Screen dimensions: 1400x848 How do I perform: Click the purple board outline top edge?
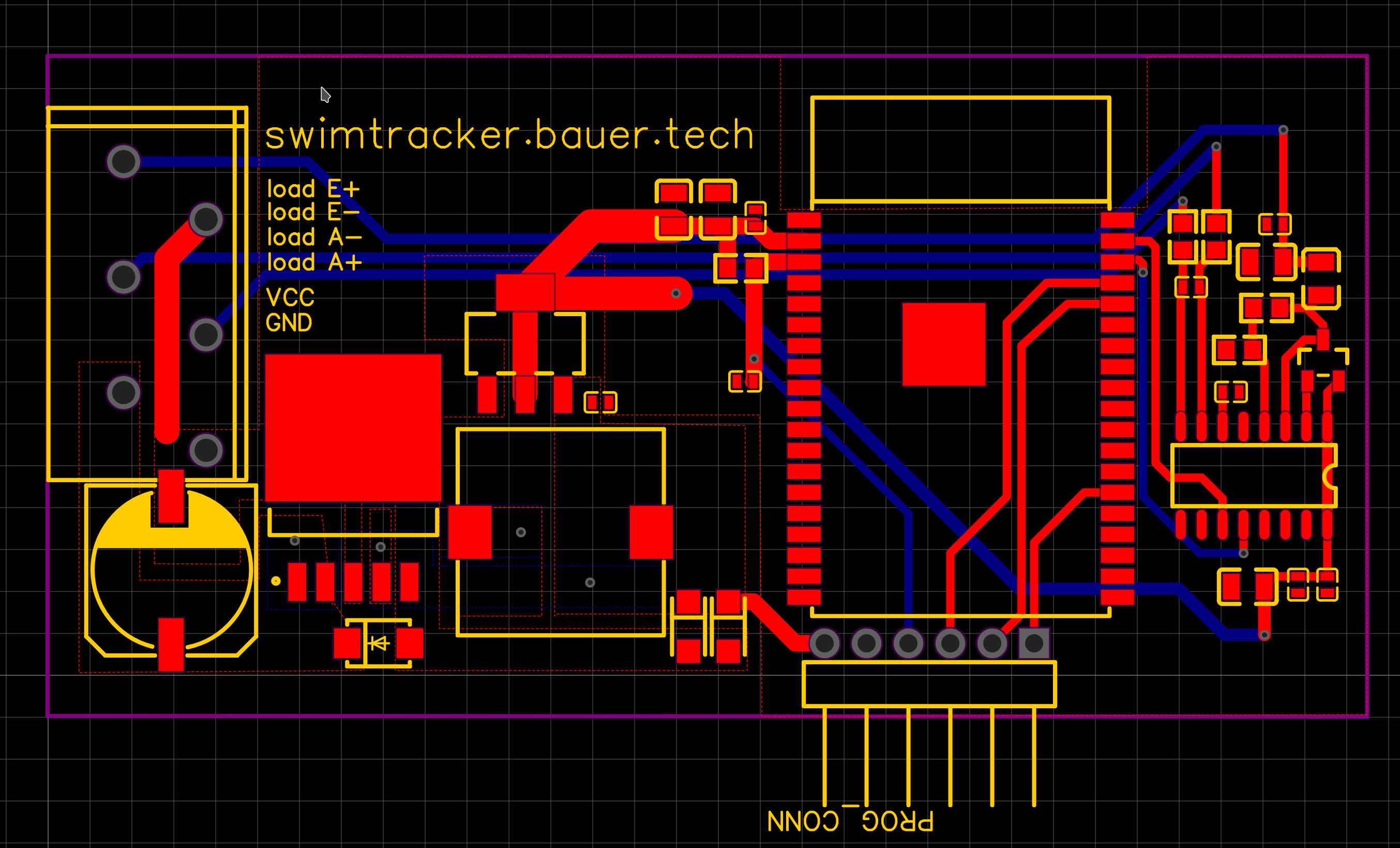[707, 56]
